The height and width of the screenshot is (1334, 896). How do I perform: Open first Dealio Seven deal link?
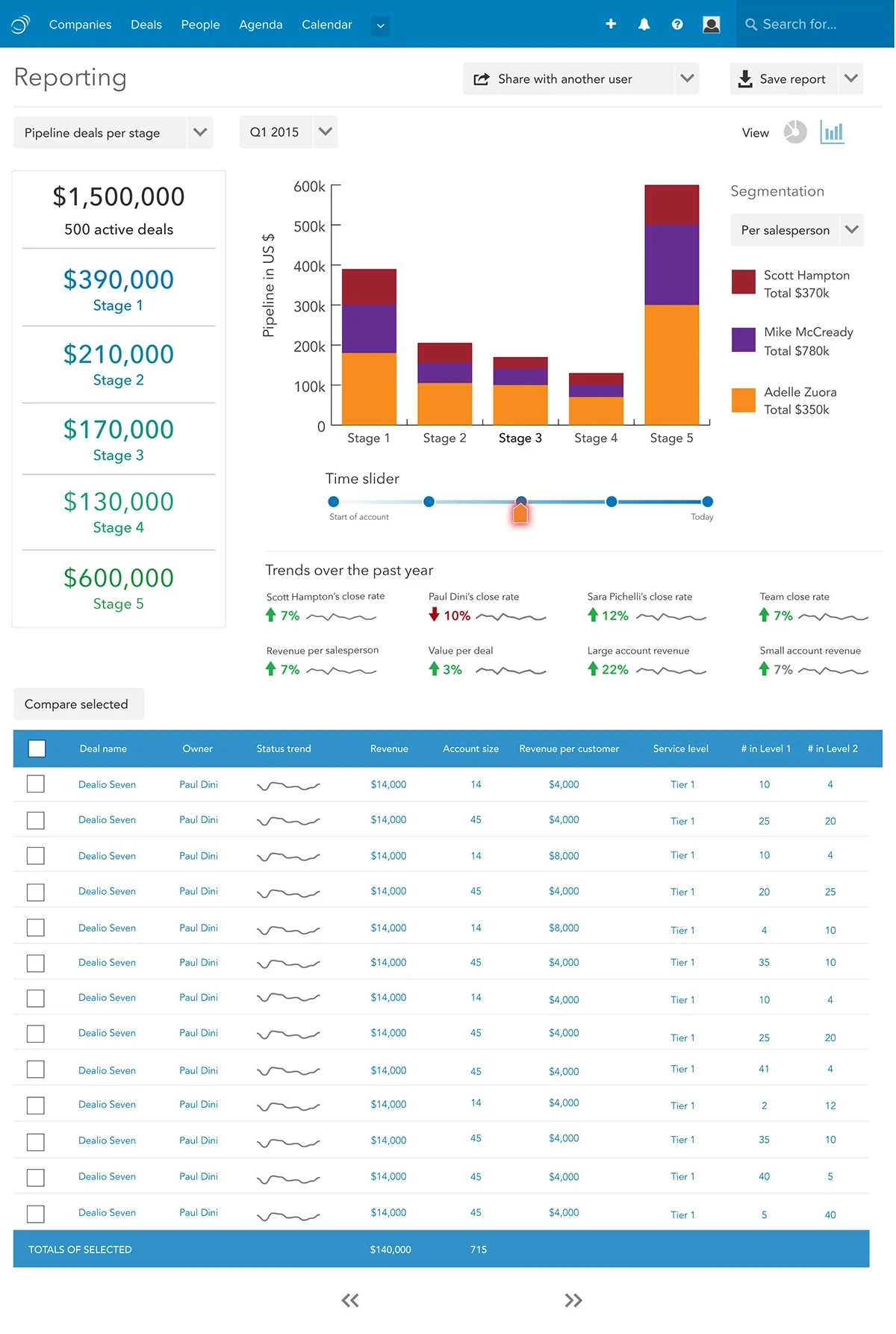click(107, 784)
